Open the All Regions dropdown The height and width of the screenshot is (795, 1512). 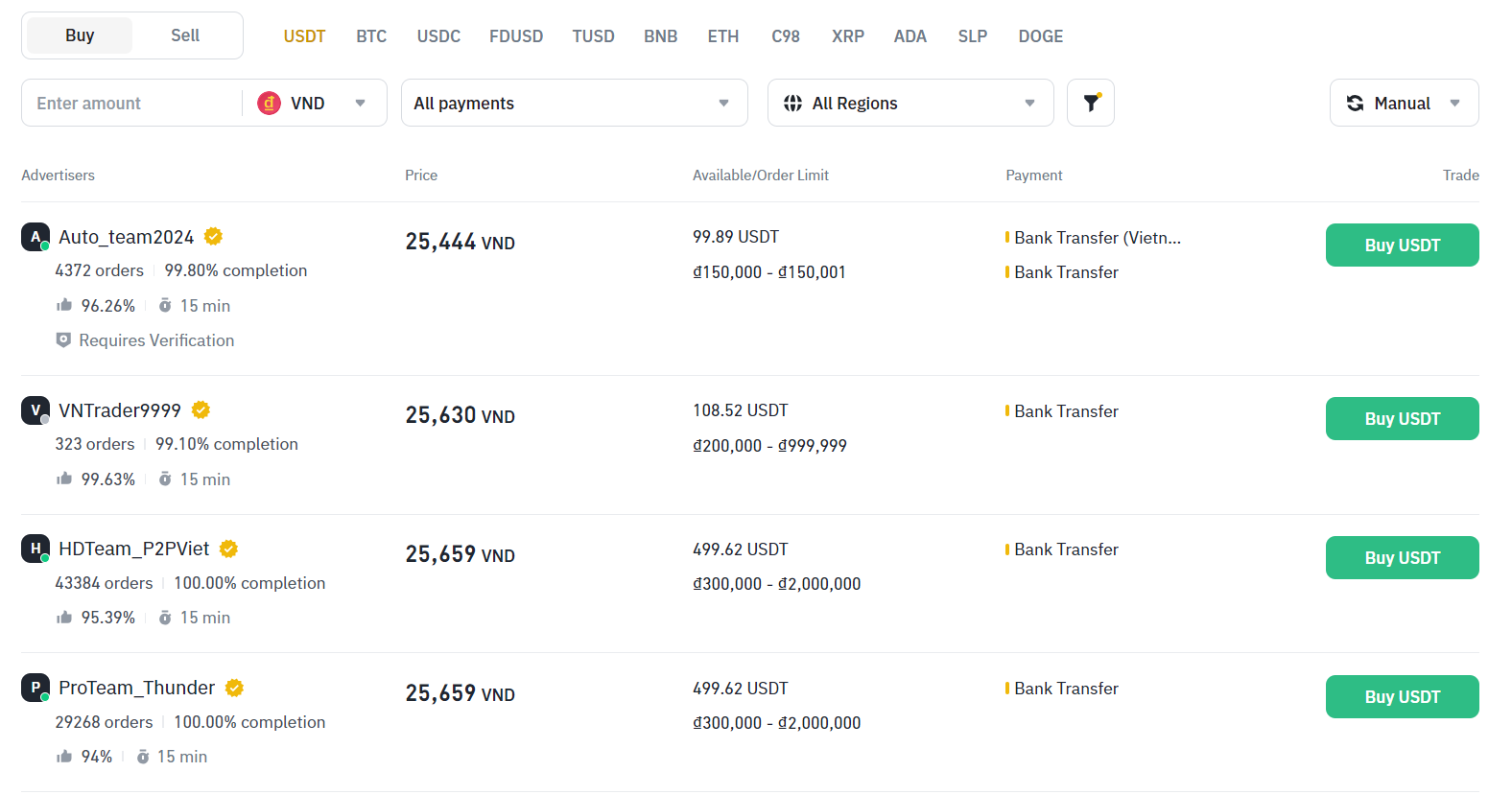click(x=910, y=103)
